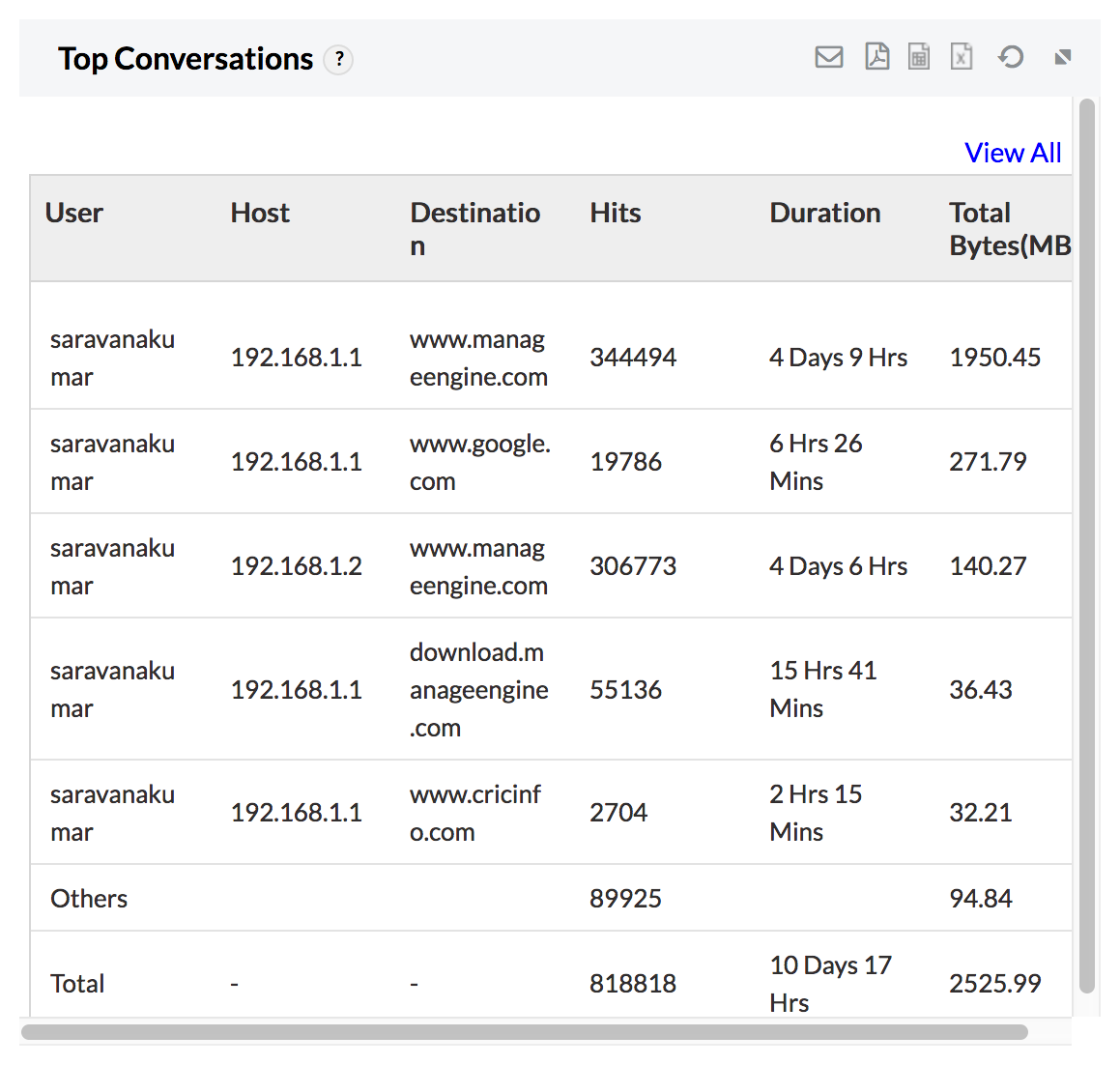The image size is (1120, 1065).
Task: Click the 192.168.1.2 host entry
Action: coord(296,566)
